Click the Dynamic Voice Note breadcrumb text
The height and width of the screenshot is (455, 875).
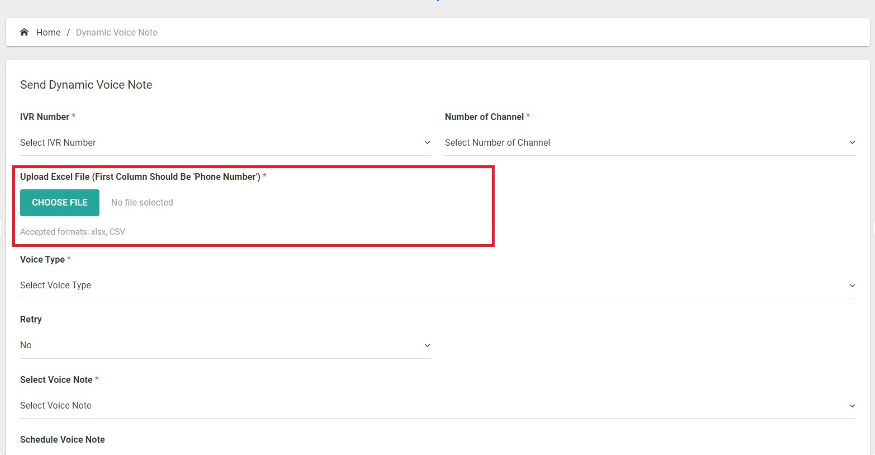(117, 32)
